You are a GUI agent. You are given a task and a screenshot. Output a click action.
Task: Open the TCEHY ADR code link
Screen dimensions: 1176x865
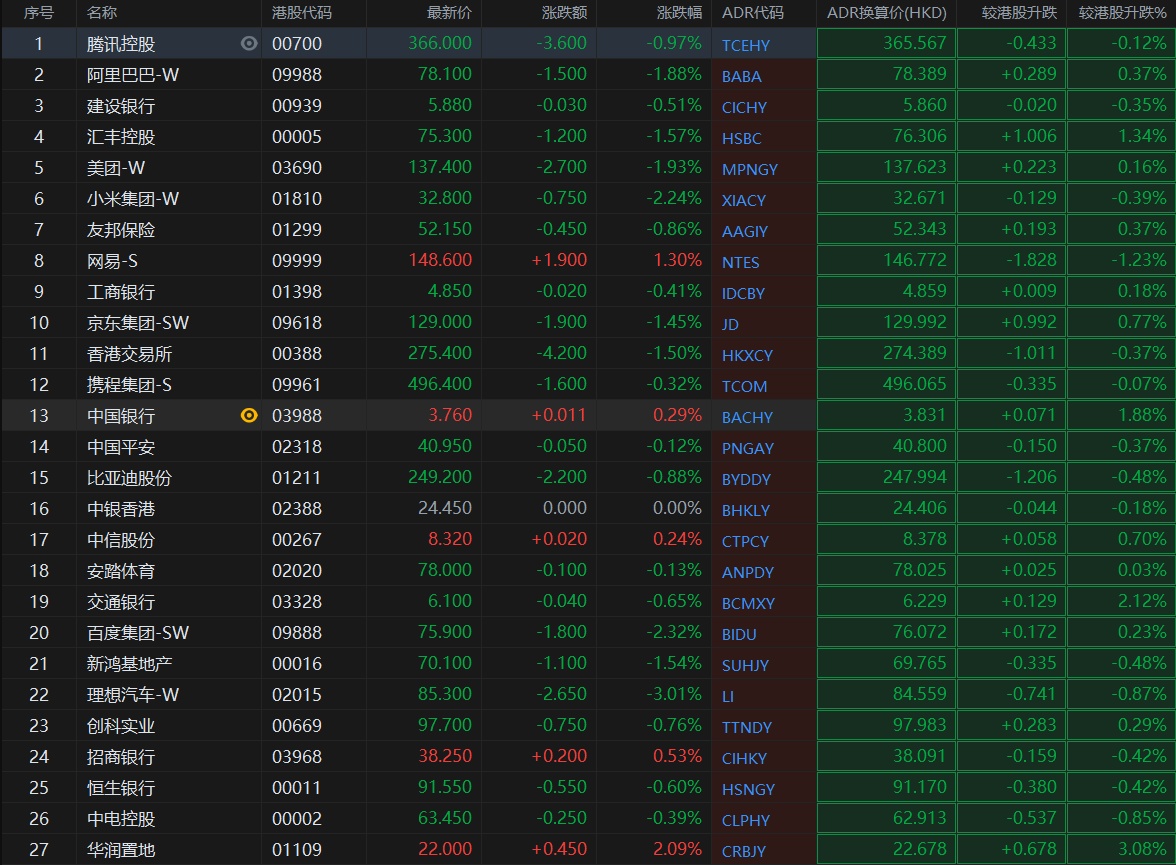coord(746,45)
